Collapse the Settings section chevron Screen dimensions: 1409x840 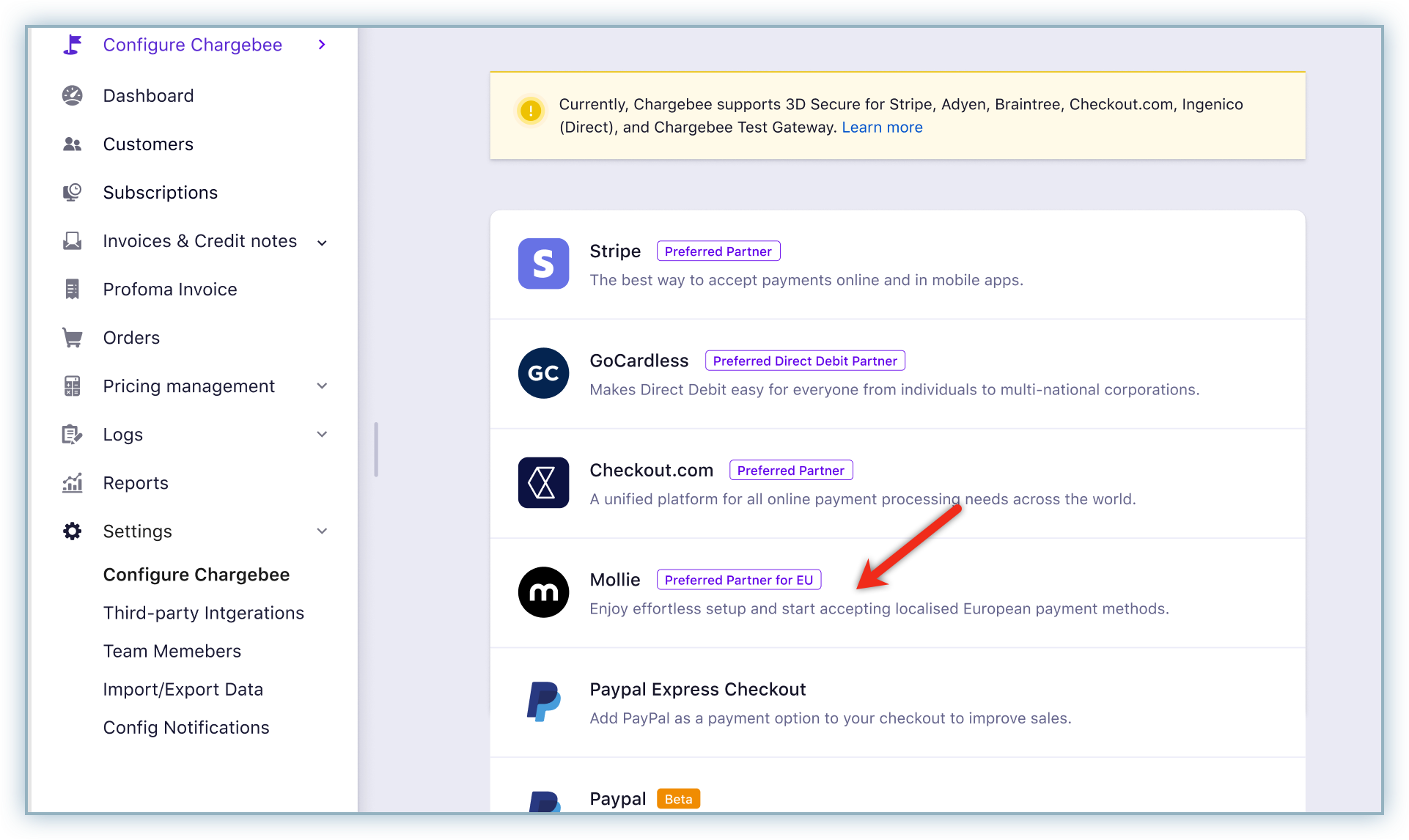pos(322,531)
